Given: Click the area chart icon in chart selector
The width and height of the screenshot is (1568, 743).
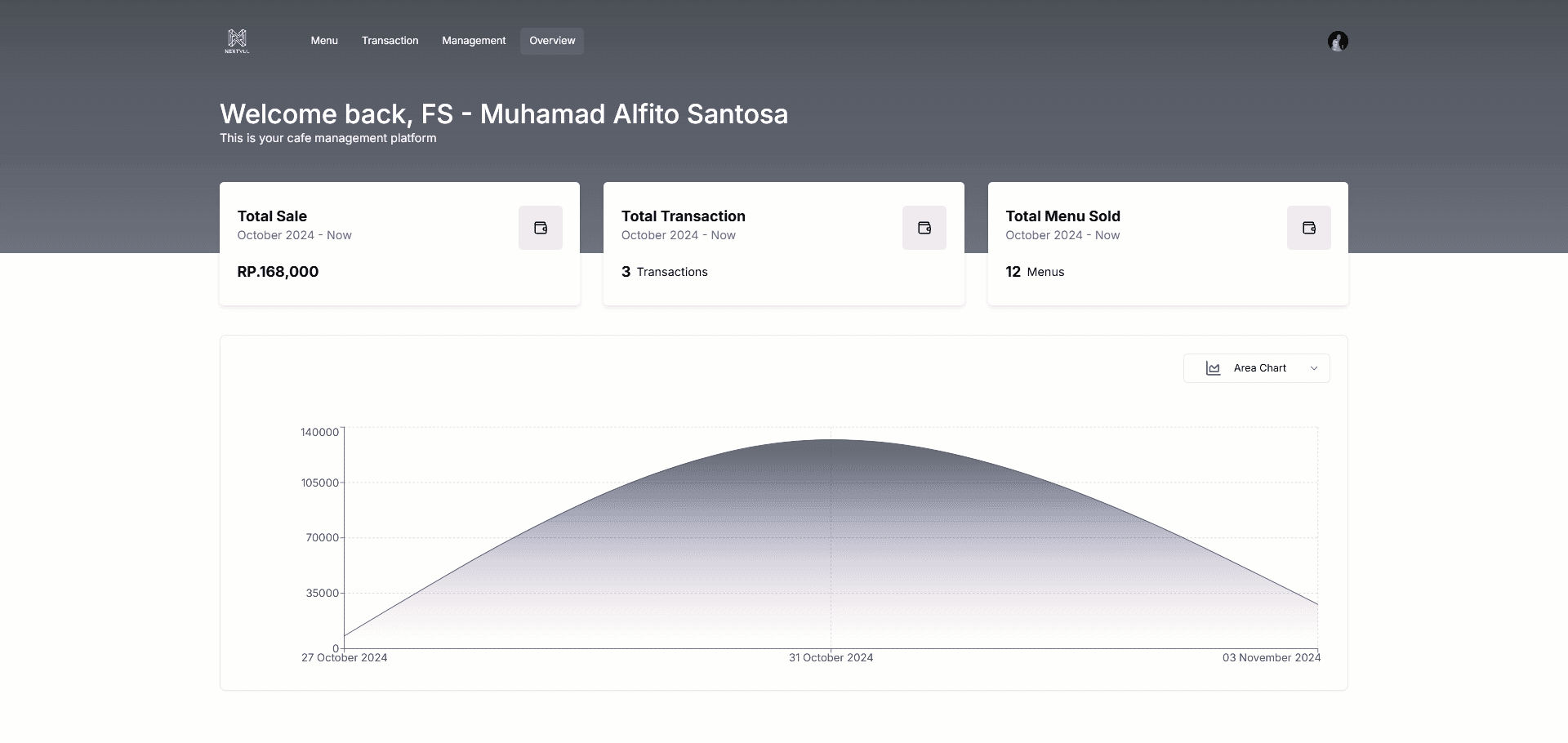Looking at the screenshot, I should (x=1213, y=368).
